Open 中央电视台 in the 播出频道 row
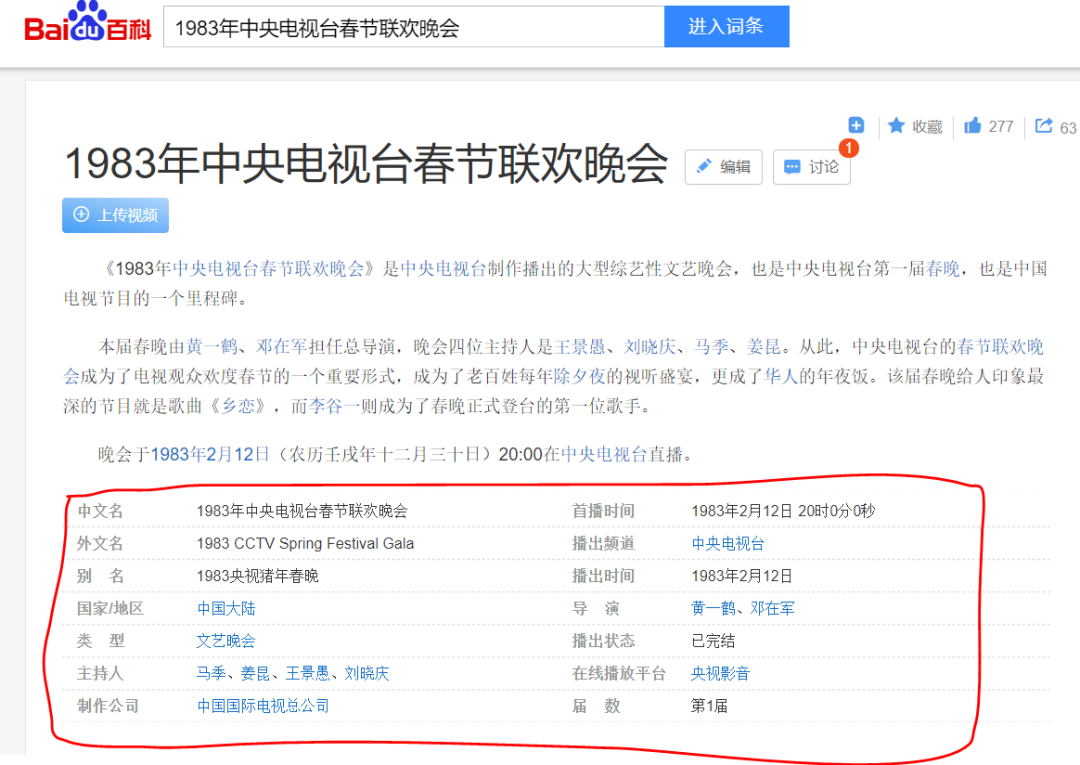 [x=728, y=544]
